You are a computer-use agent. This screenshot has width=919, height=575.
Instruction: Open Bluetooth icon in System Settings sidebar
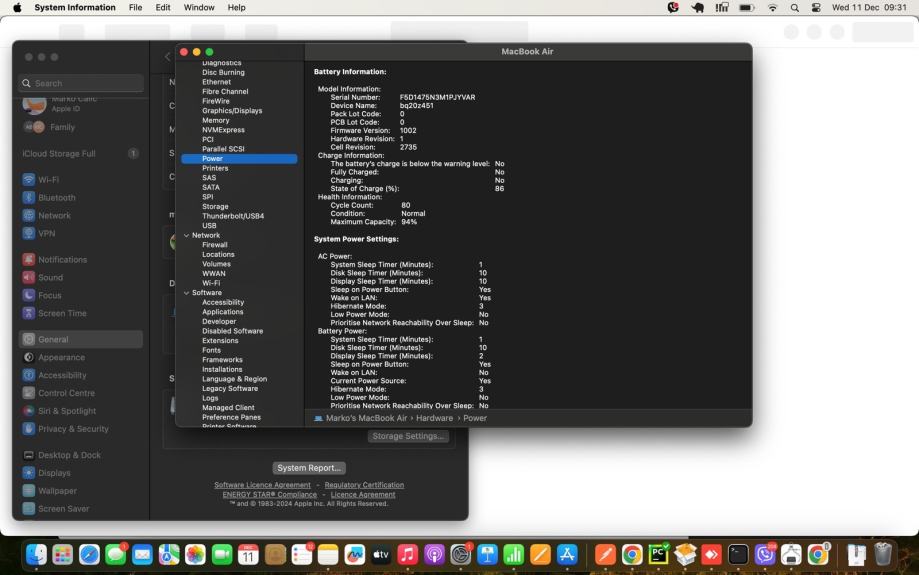click(x=29, y=198)
